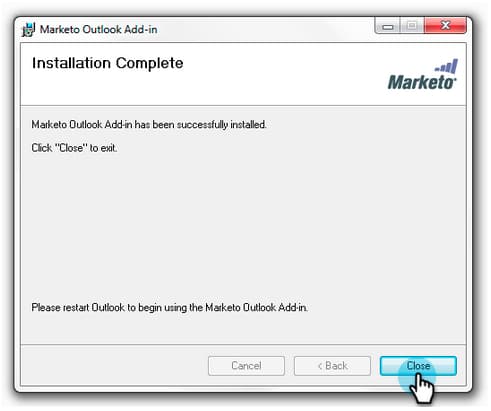The image size is (491, 411).
Task: Click the greyed-out maximize button
Action: pyautogui.click(x=412, y=26)
